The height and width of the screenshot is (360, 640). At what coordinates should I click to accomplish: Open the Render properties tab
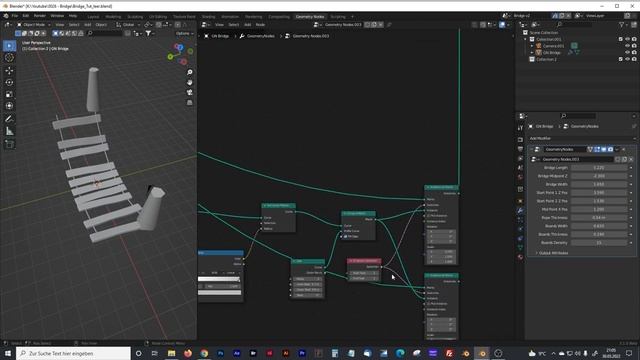tap(520, 140)
